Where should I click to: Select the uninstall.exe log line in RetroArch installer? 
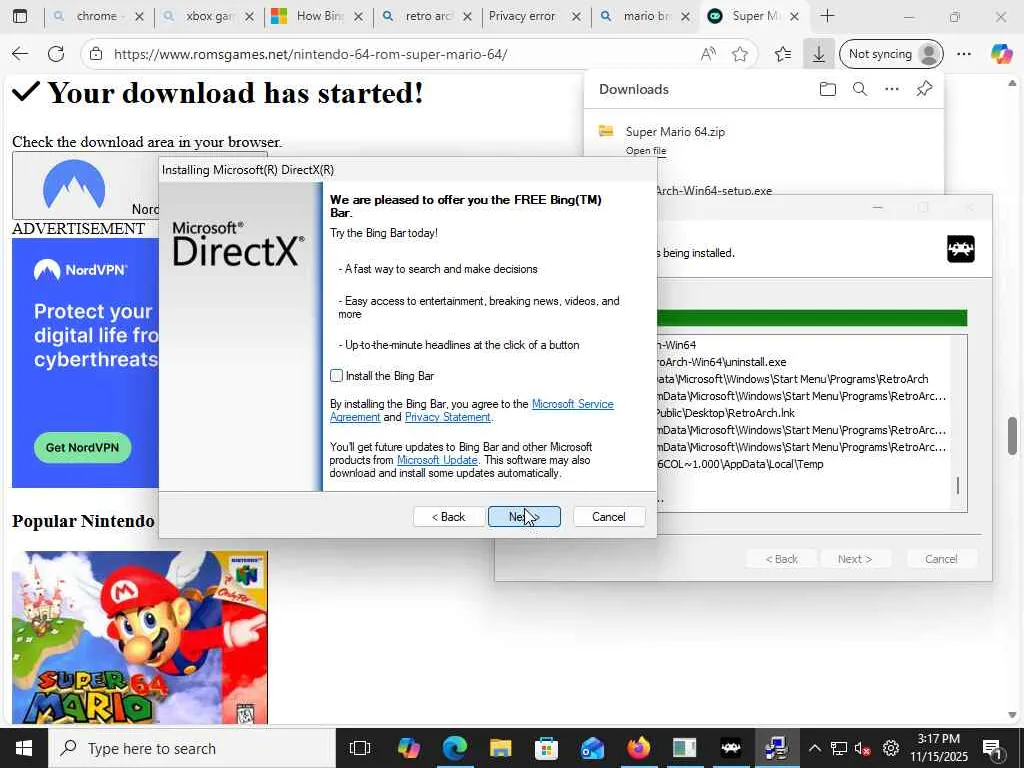(722, 362)
